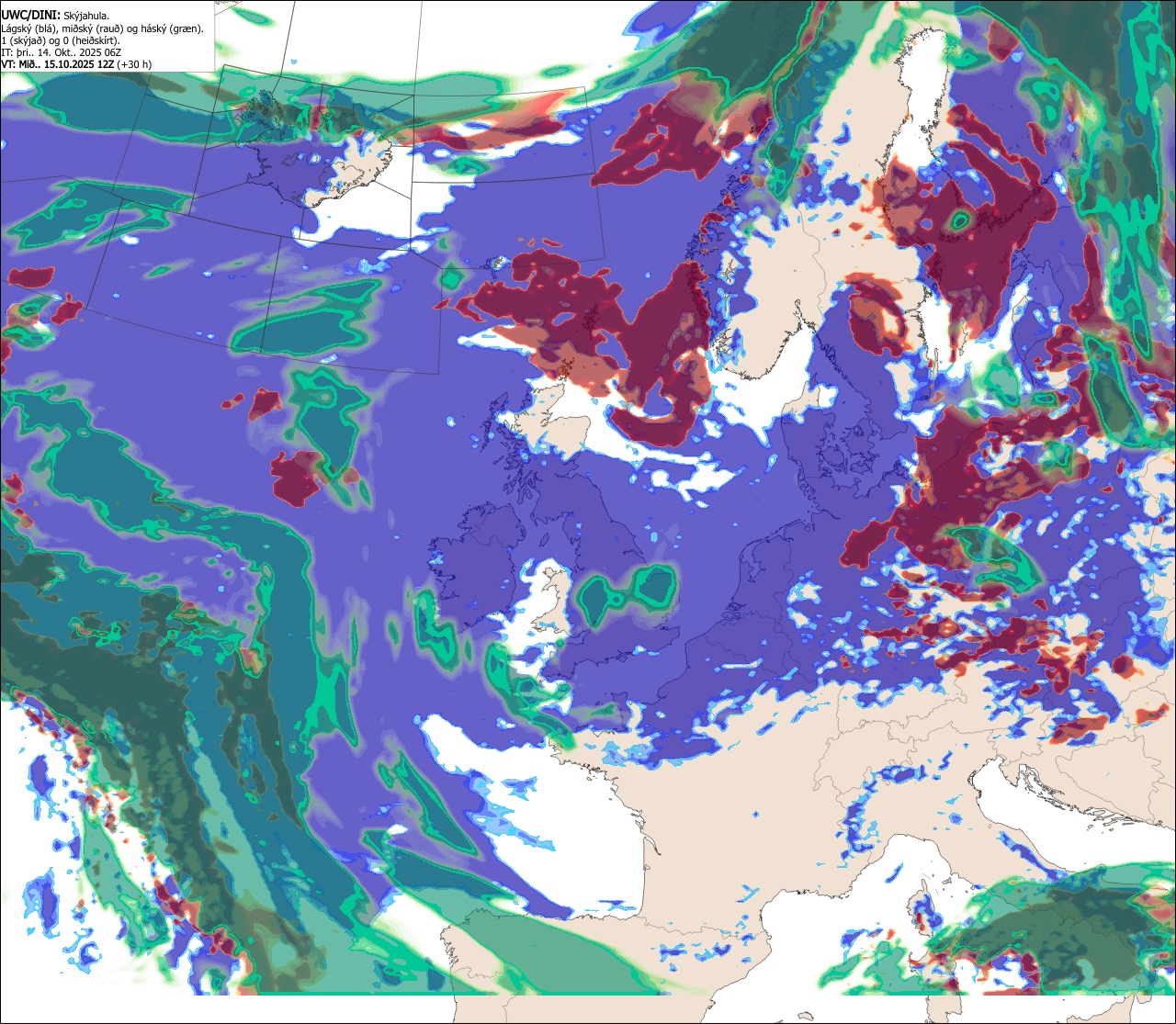This screenshot has height=1024, width=1176.
Task: Click the 'UWC/DINI:' bold title text
Action: [x=31, y=16]
